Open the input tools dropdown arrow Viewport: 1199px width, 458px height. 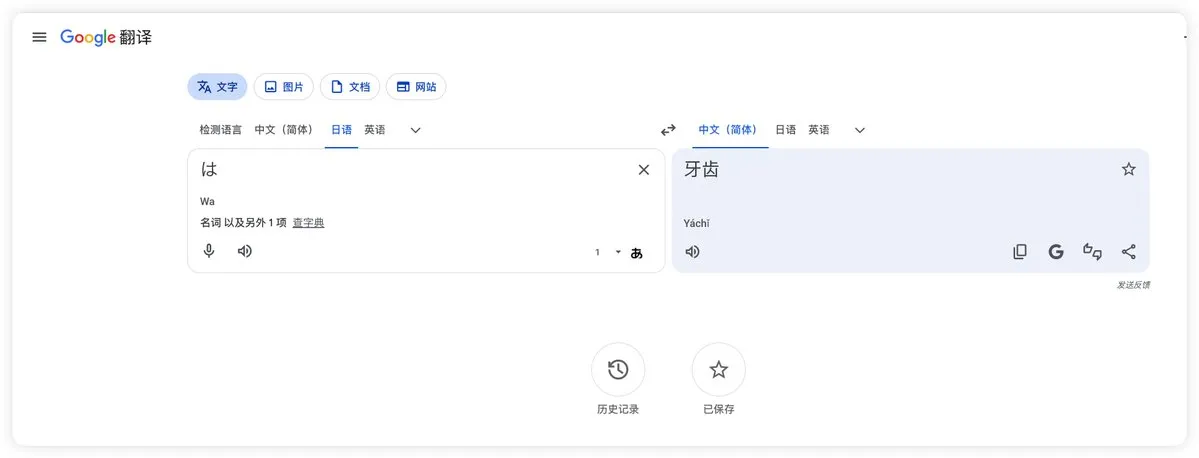(x=618, y=252)
